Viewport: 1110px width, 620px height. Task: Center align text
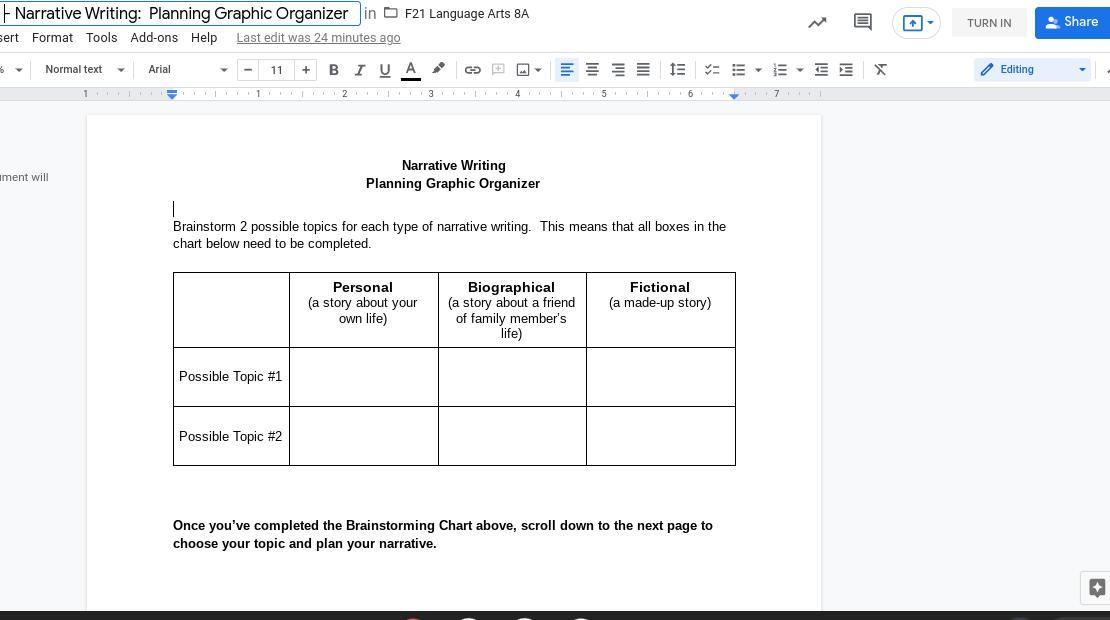(x=593, y=69)
